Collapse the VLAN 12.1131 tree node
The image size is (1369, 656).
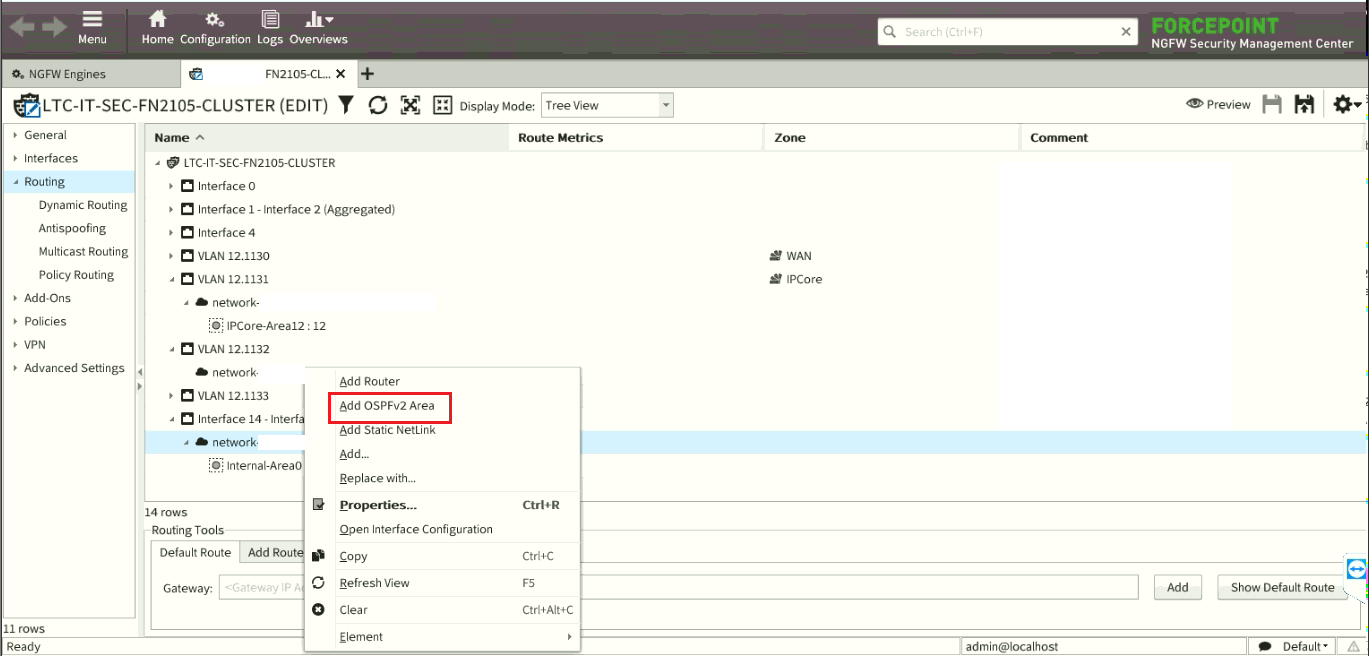point(171,280)
